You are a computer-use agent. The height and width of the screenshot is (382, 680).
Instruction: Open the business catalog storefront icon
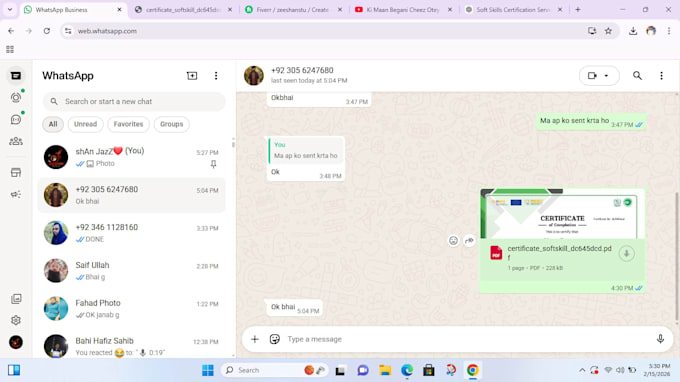16,173
